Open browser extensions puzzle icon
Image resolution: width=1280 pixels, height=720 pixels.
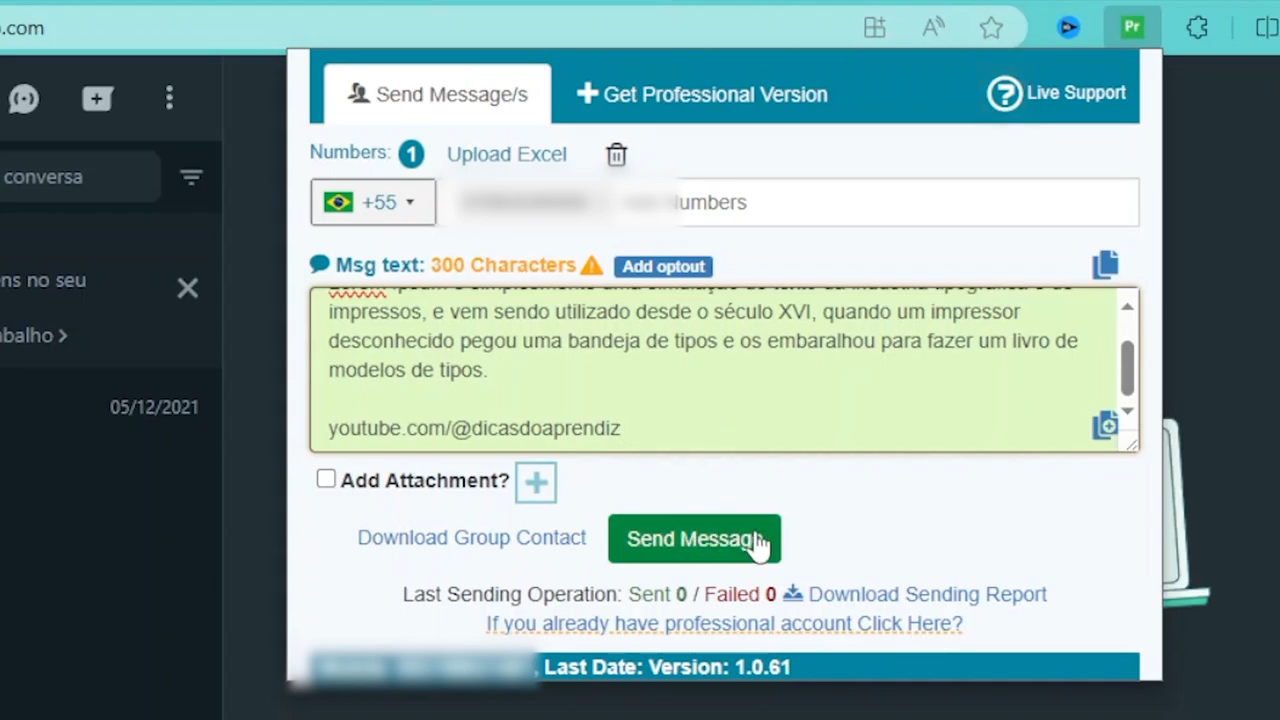(1197, 28)
